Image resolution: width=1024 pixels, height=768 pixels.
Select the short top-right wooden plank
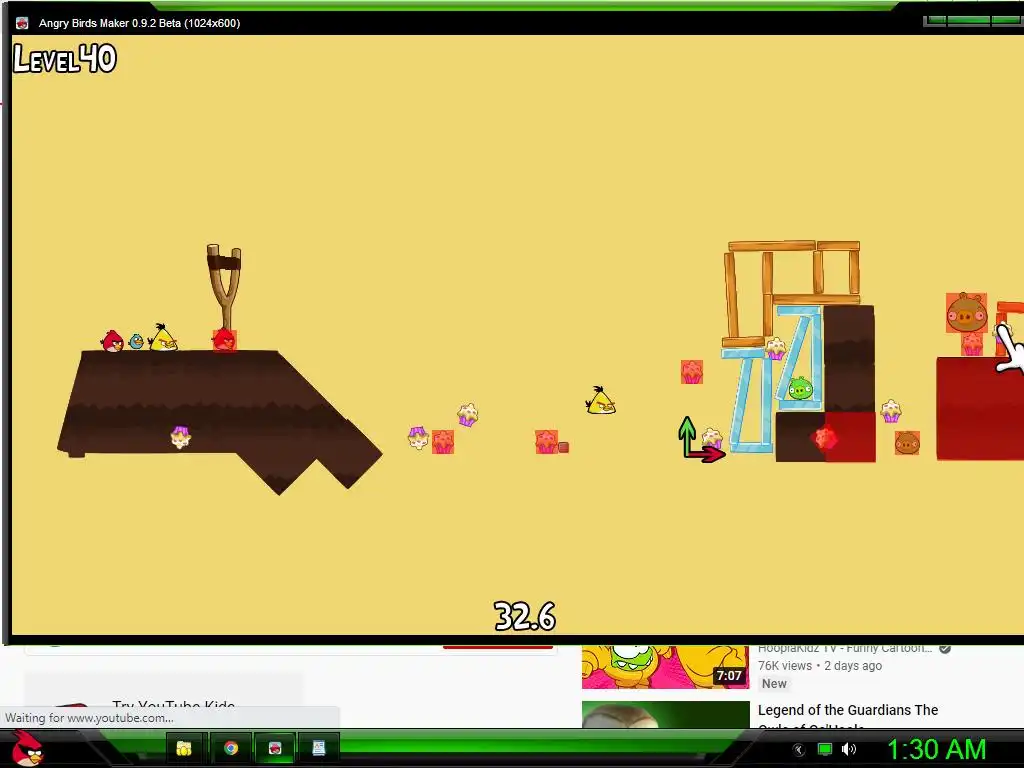839,246
